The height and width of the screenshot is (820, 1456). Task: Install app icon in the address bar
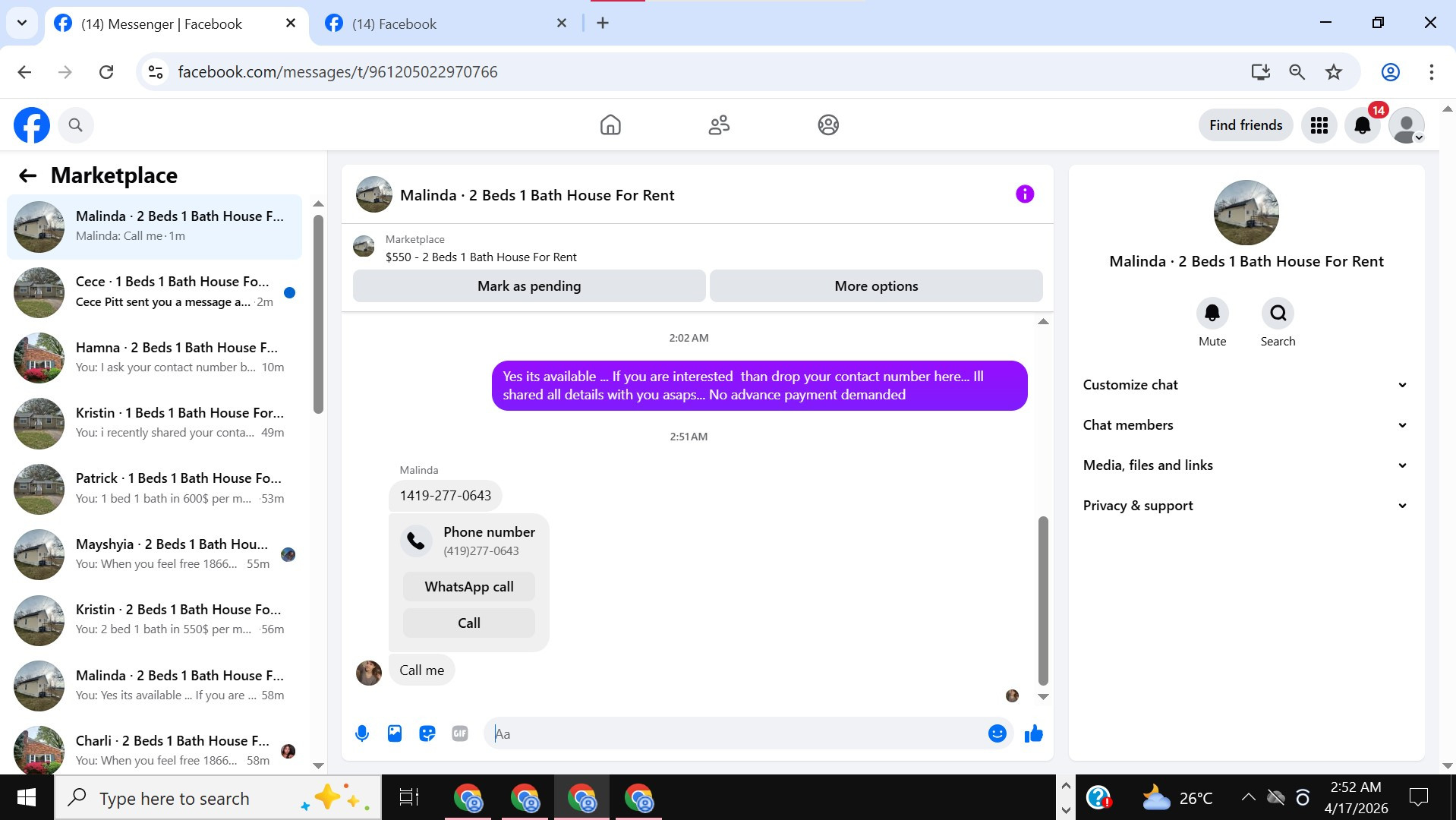tap(1260, 72)
